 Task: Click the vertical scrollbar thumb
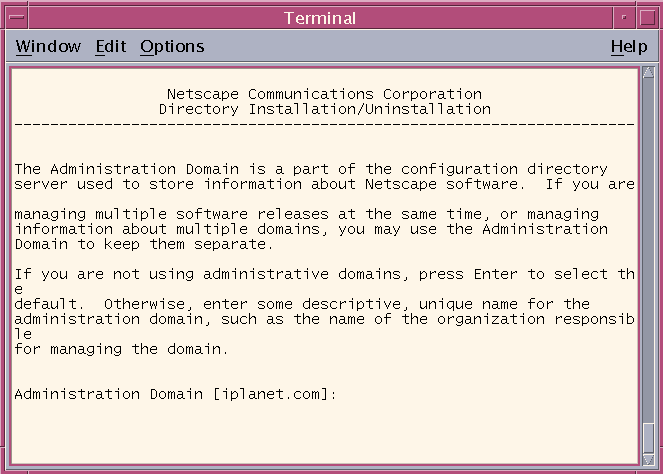pos(648,438)
